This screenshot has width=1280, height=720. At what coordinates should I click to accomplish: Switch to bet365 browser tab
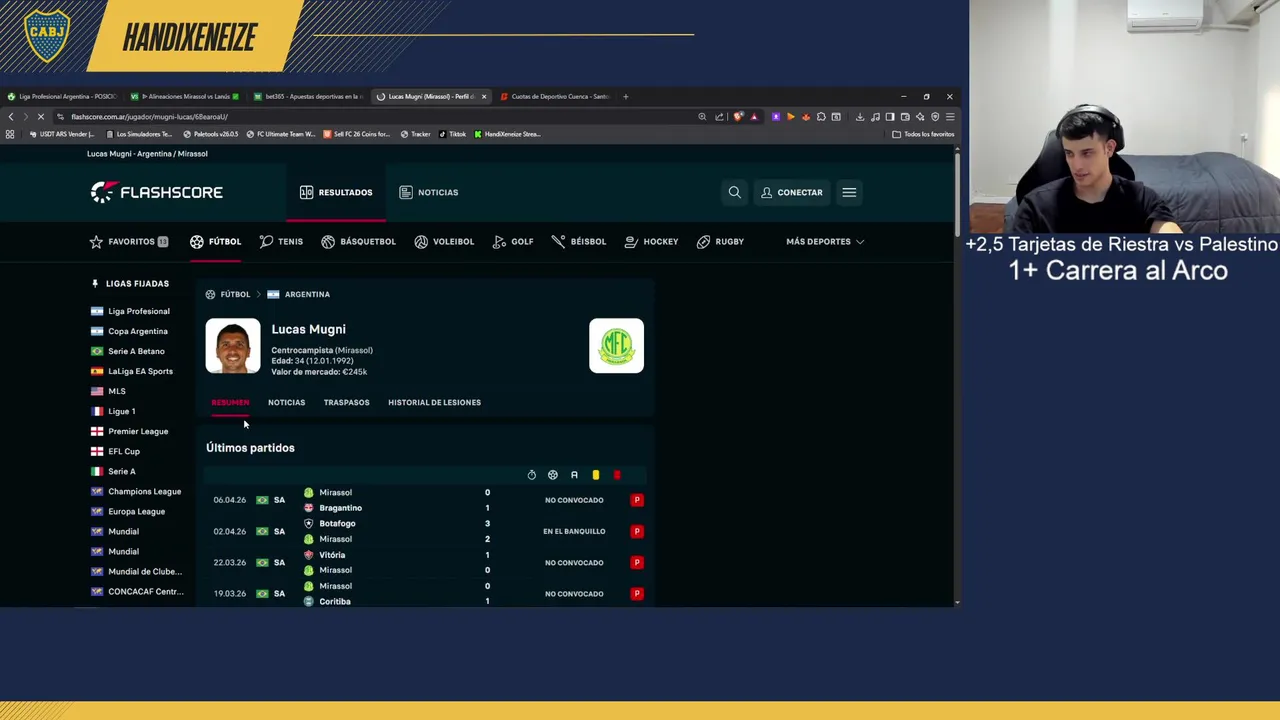click(308, 97)
